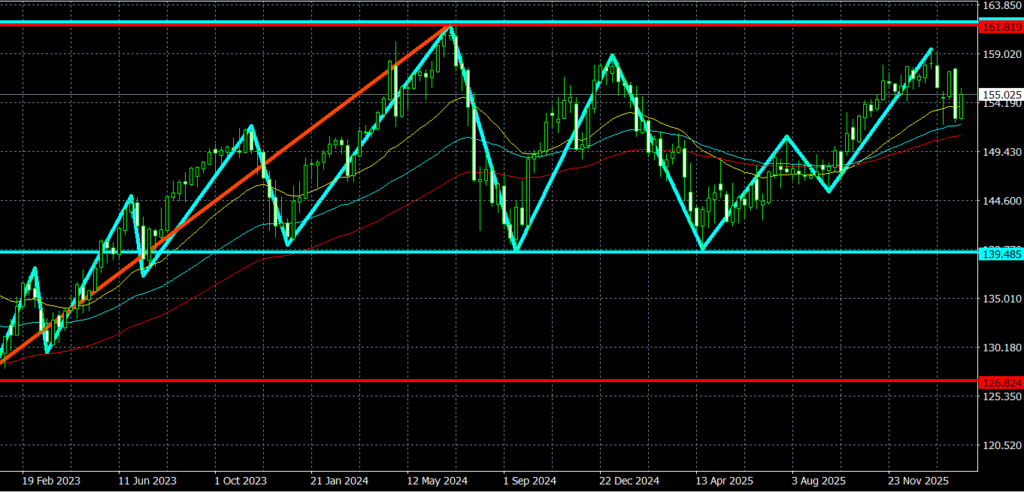This screenshot has height=492, width=1024.
Task: Click the 144.600 price scale value
Action: 1000,201
